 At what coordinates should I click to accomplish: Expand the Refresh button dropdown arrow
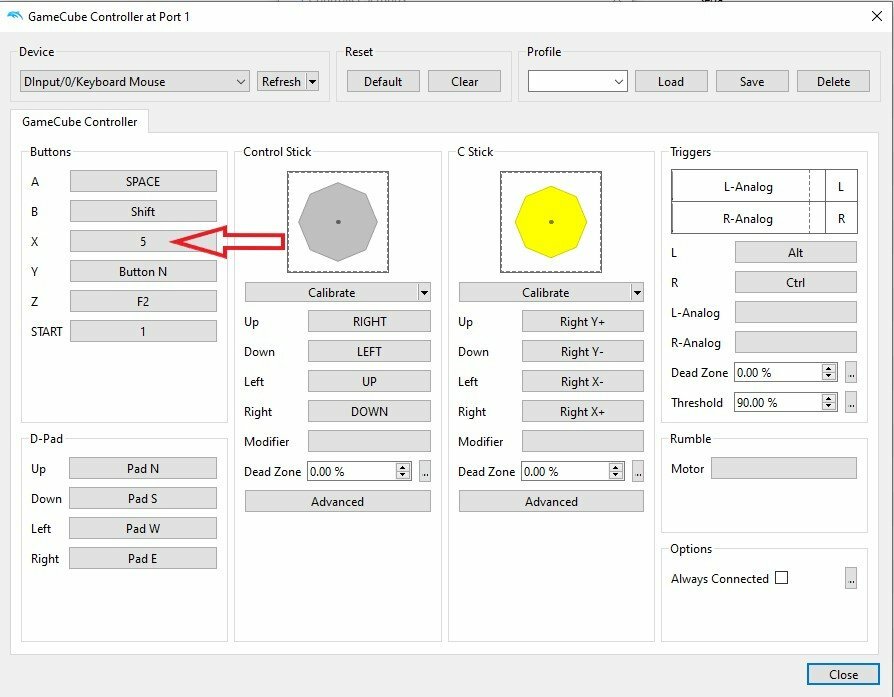[x=312, y=82]
